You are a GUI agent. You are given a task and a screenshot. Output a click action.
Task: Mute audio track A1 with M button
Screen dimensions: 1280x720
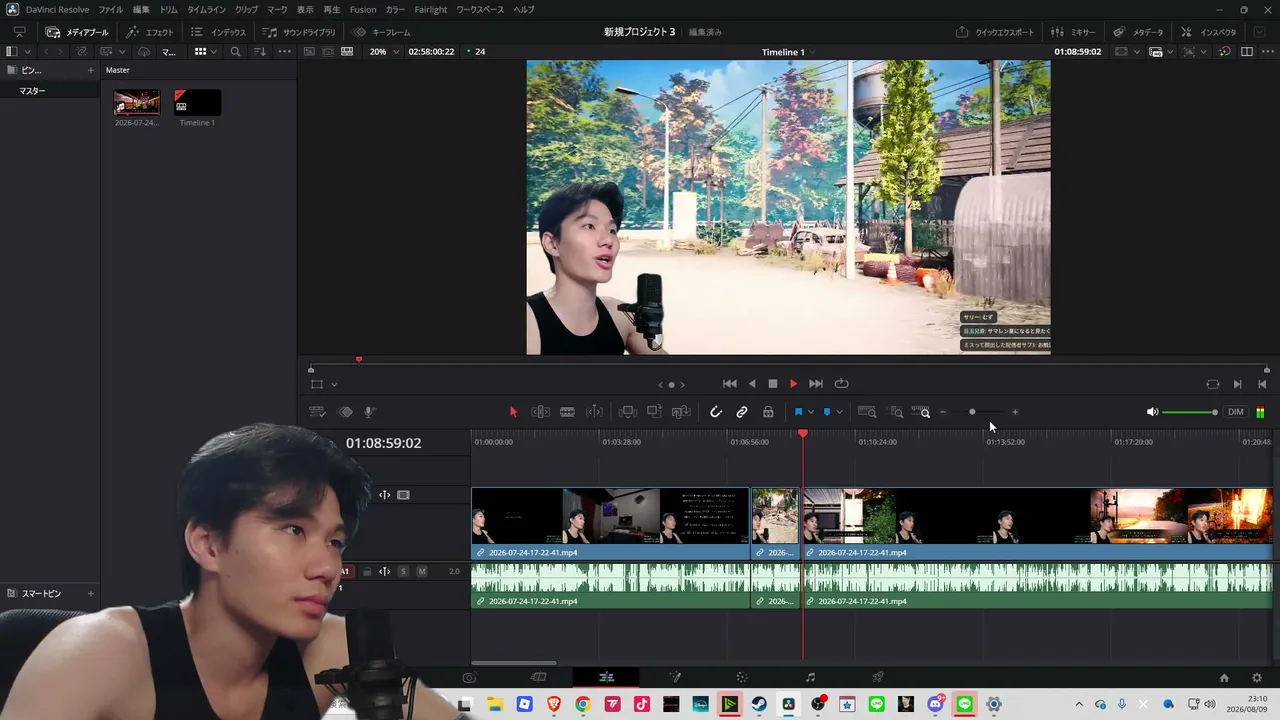click(x=422, y=572)
